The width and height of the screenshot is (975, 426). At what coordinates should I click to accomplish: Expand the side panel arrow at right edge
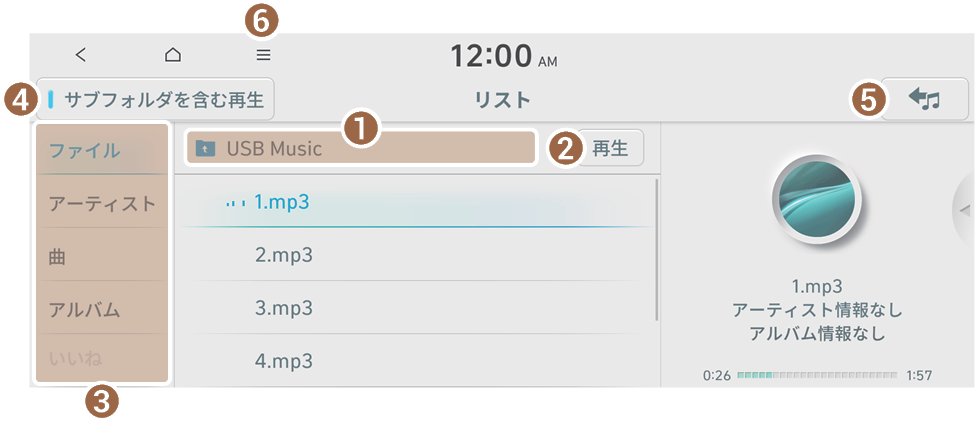[964, 209]
